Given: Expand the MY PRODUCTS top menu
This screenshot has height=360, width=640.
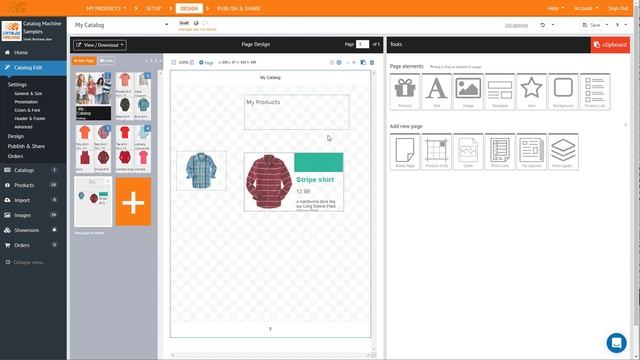Looking at the screenshot, I should pyautogui.click(x=106, y=8).
